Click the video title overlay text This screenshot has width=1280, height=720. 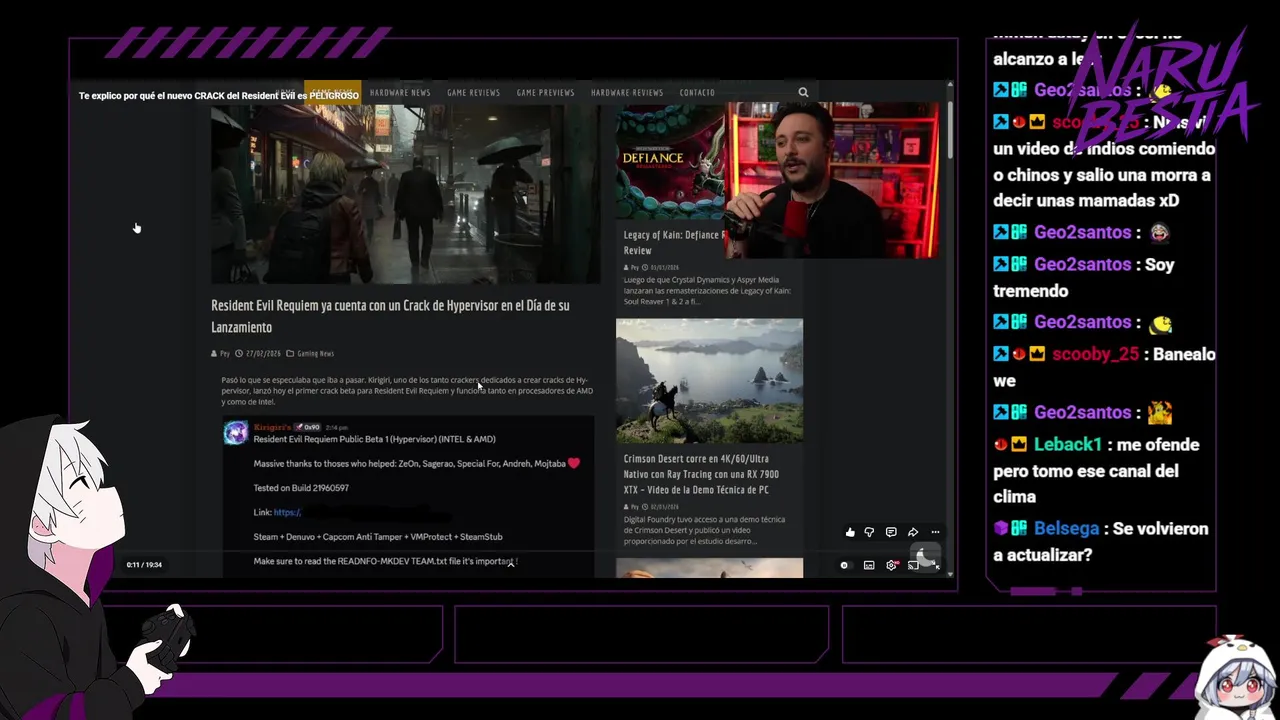(x=219, y=95)
